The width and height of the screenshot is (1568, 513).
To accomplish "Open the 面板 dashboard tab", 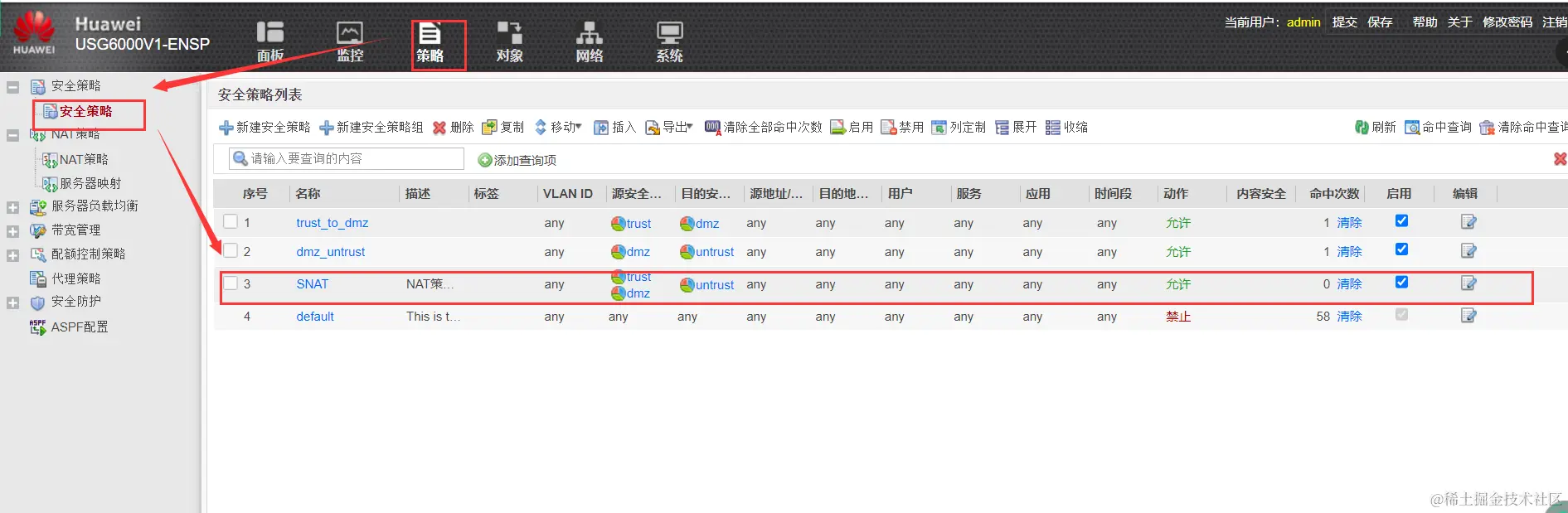I will tap(269, 41).
